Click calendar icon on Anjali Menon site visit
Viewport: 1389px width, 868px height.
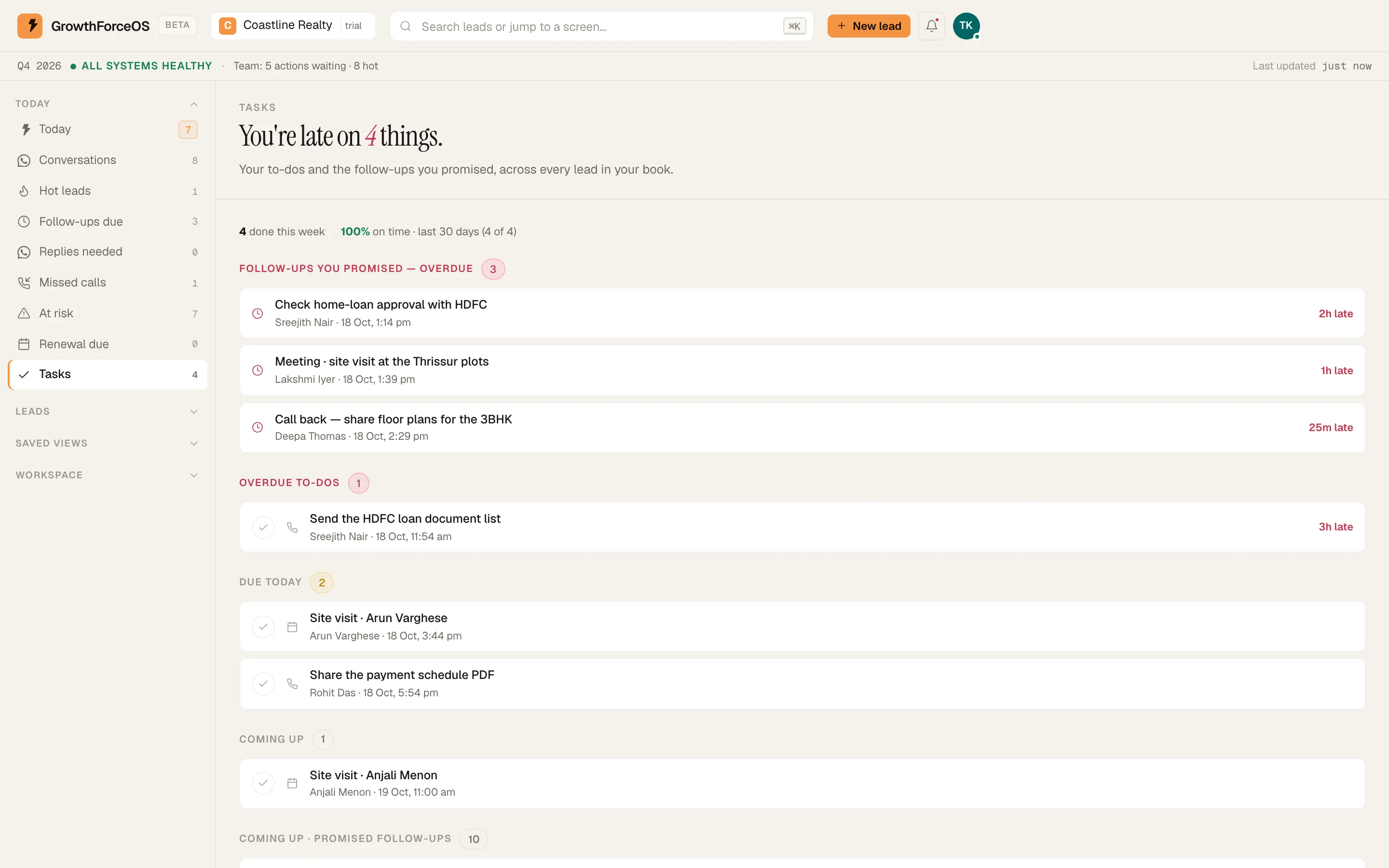tap(292, 783)
